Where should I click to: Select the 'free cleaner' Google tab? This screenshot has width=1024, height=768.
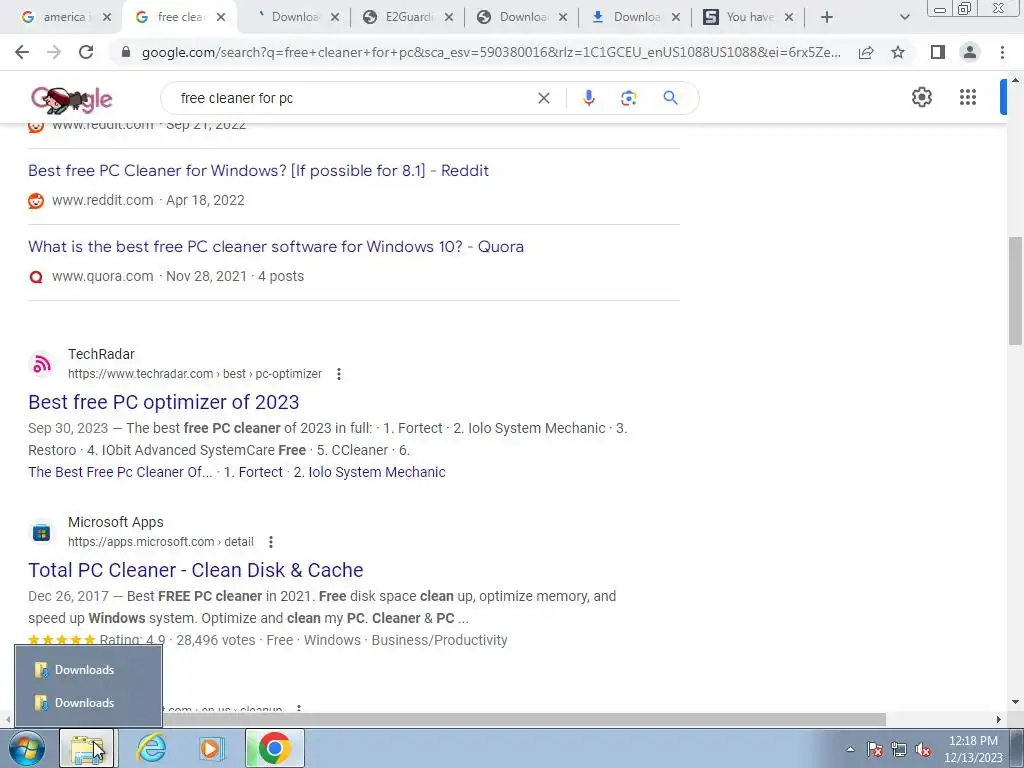[181, 17]
